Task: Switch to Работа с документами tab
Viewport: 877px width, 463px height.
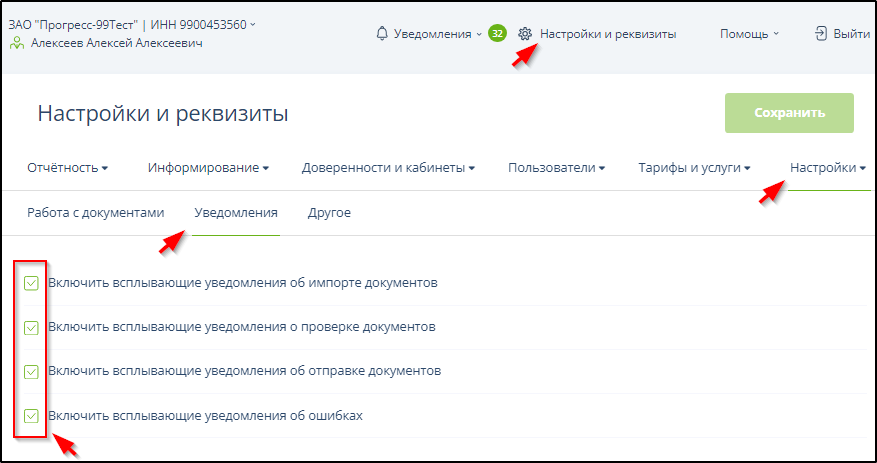Action: pyautogui.click(x=95, y=213)
